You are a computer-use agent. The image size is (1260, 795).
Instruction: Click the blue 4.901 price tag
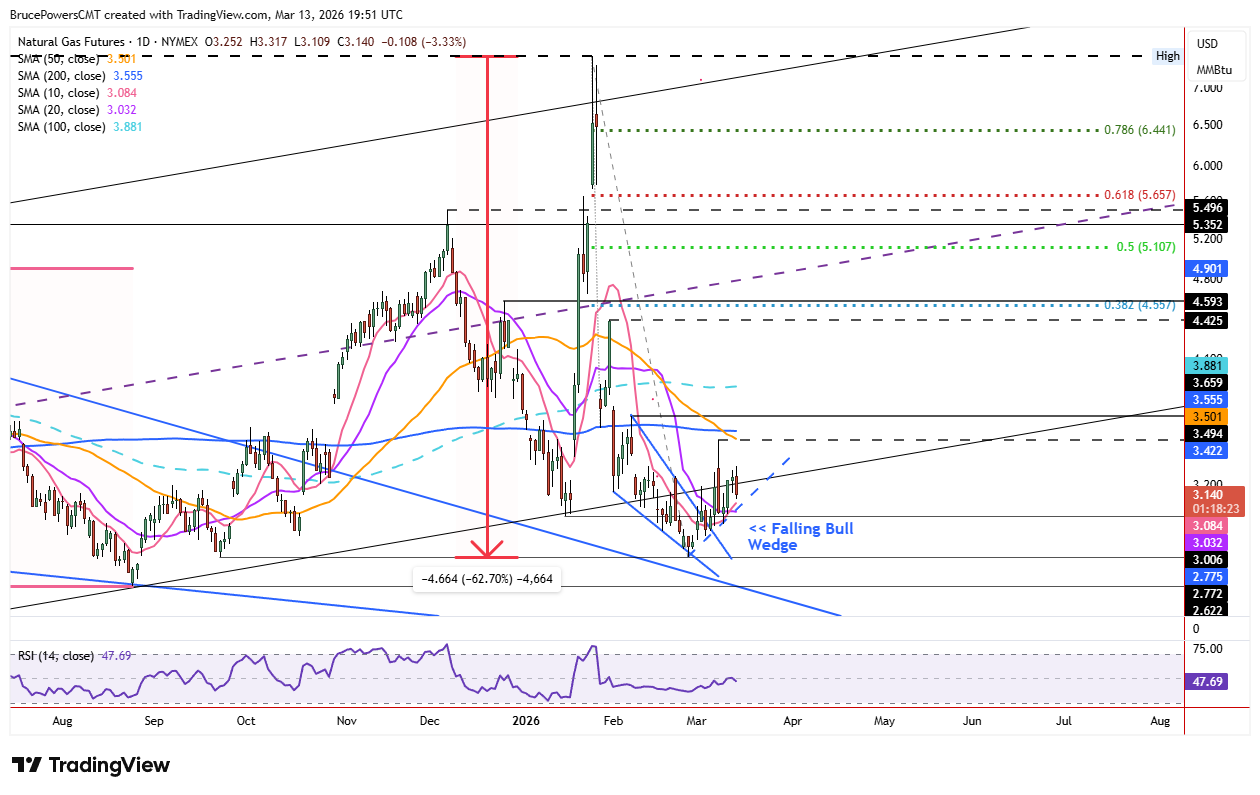click(1207, 268)
